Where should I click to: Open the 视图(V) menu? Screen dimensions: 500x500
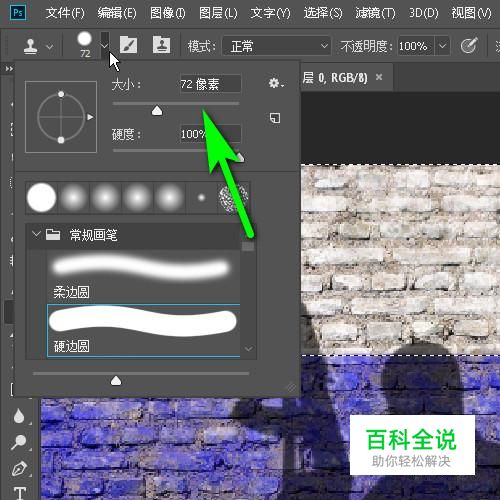[471, 13]
